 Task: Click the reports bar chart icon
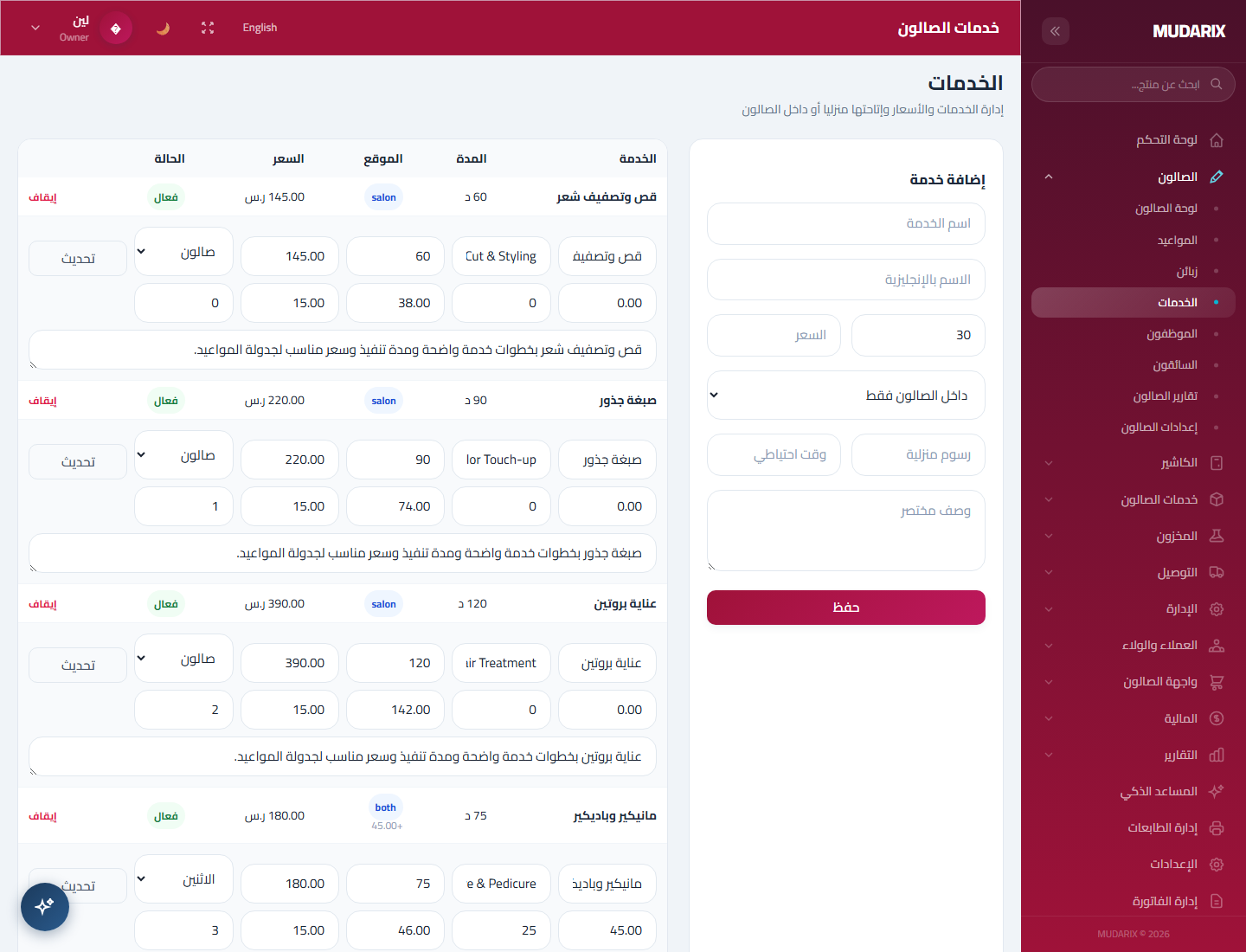tap(1216, 755)
